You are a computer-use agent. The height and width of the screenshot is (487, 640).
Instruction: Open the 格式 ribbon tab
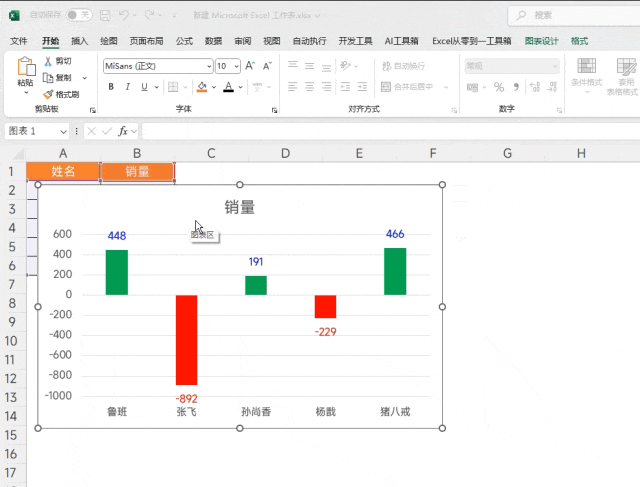579,41
